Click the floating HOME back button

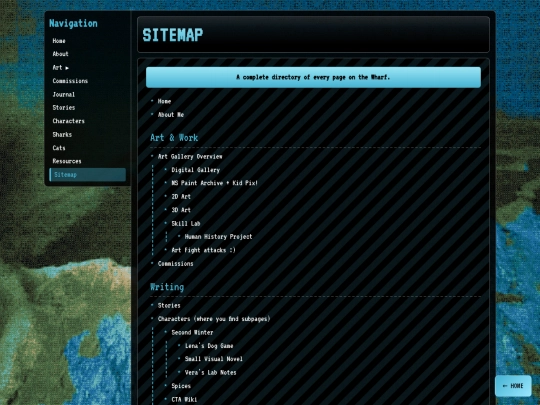pos(513,386)
